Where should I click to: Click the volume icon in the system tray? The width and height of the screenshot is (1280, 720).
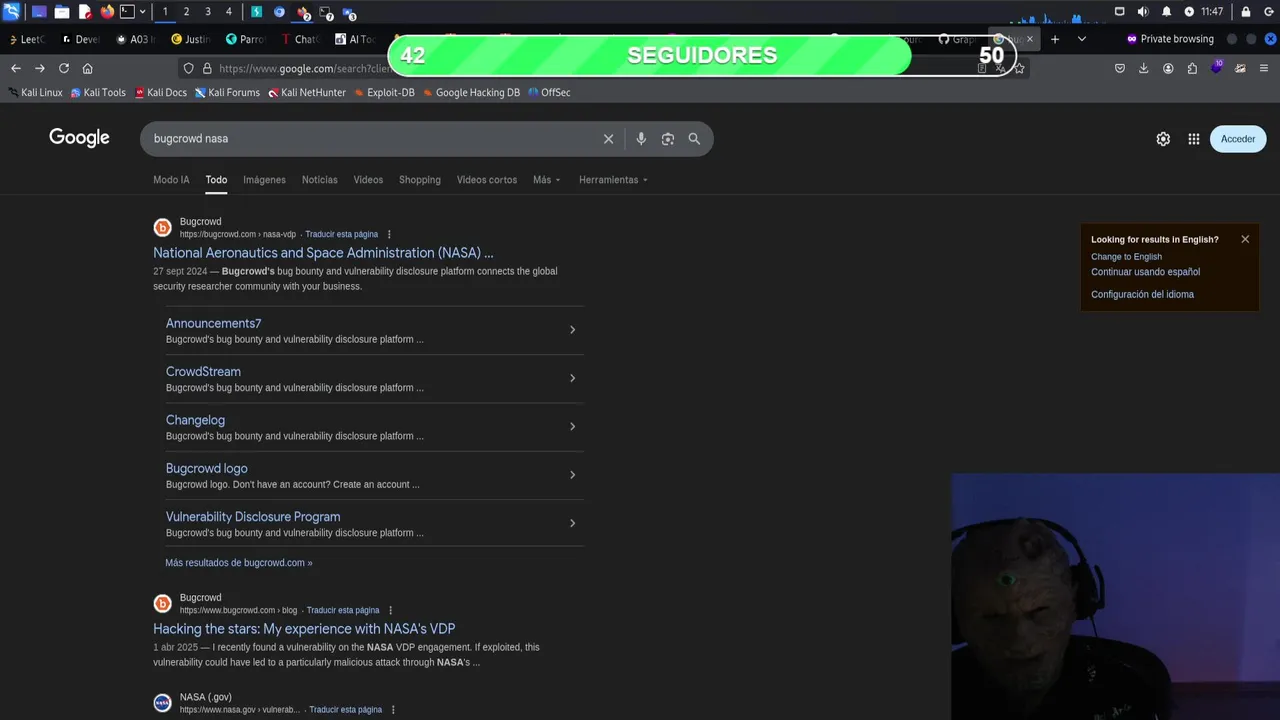pos(1142,12)
